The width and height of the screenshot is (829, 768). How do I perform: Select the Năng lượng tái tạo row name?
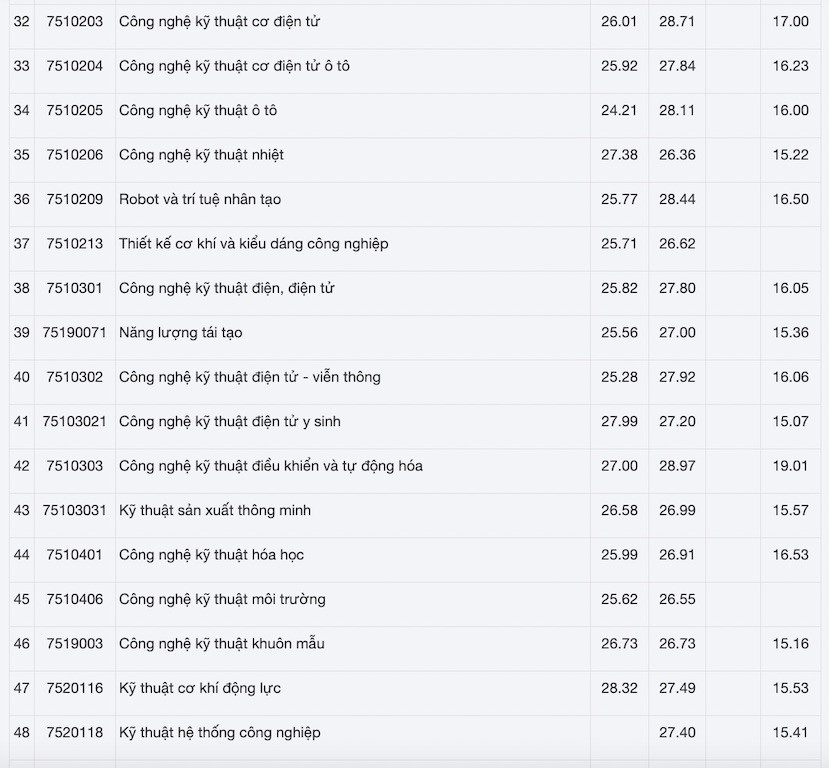[180, 332]
